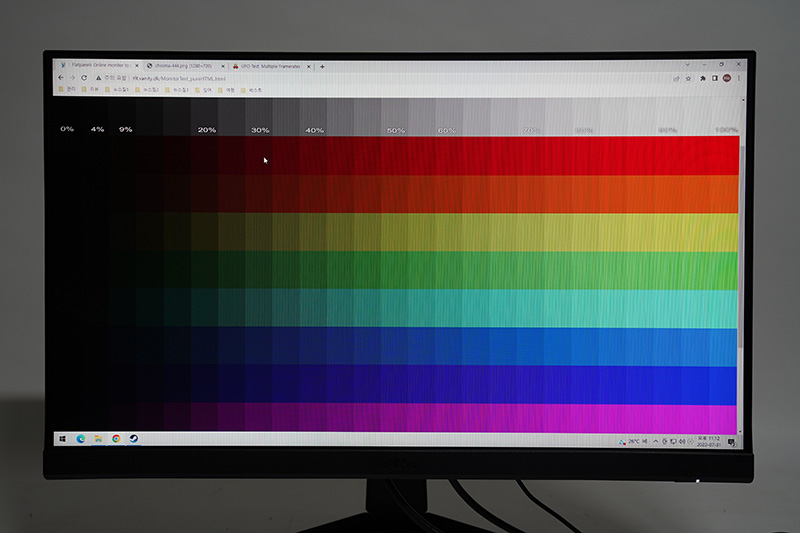Reload the monitor test page

[x=84, y=78]
